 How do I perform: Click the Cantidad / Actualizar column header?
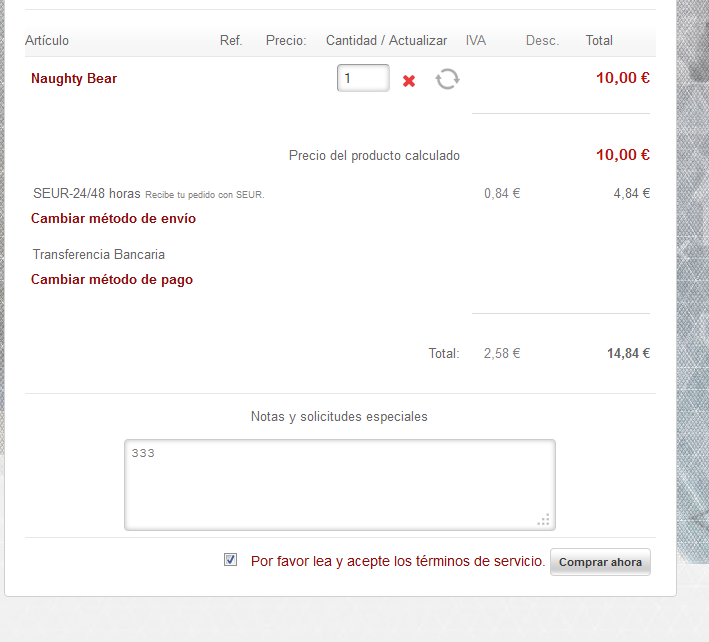point(386,41)
